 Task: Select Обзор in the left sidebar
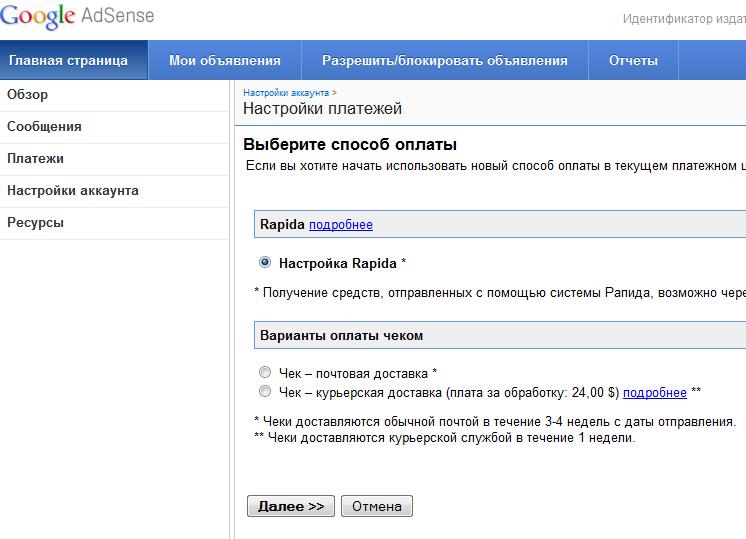(x=28, y=95)
